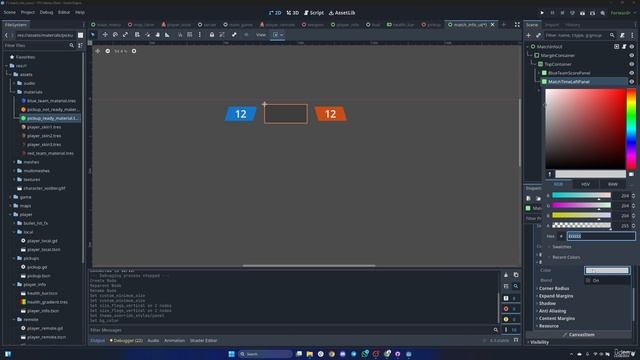Open the Shader Editor bottom panel

coord(203,340)
